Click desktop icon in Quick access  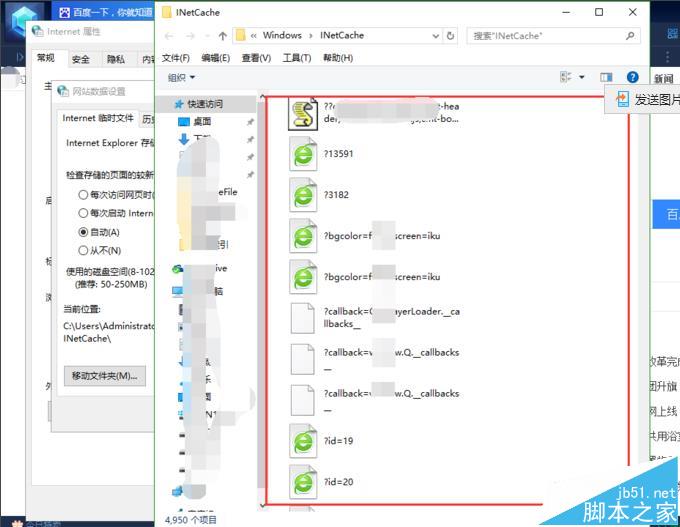184,122
